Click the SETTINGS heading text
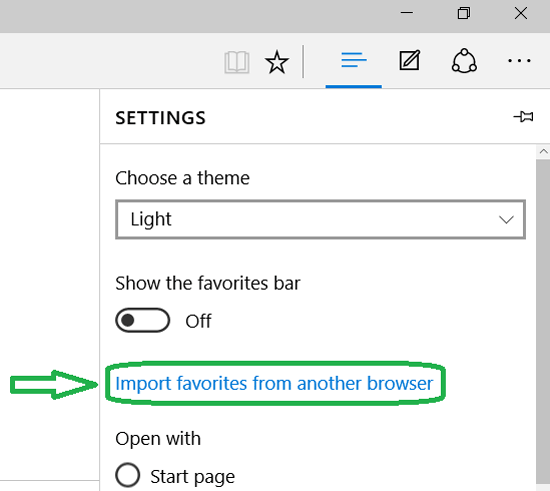This screenshot has width=550, height=491. click(160, 118)
